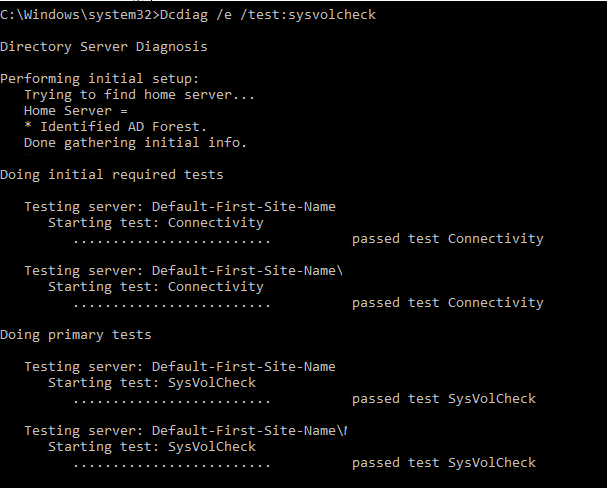Click the last 'passed test SysVolCheck' result
Viewport: 607px width, 488px height.
tap(444, 463)
